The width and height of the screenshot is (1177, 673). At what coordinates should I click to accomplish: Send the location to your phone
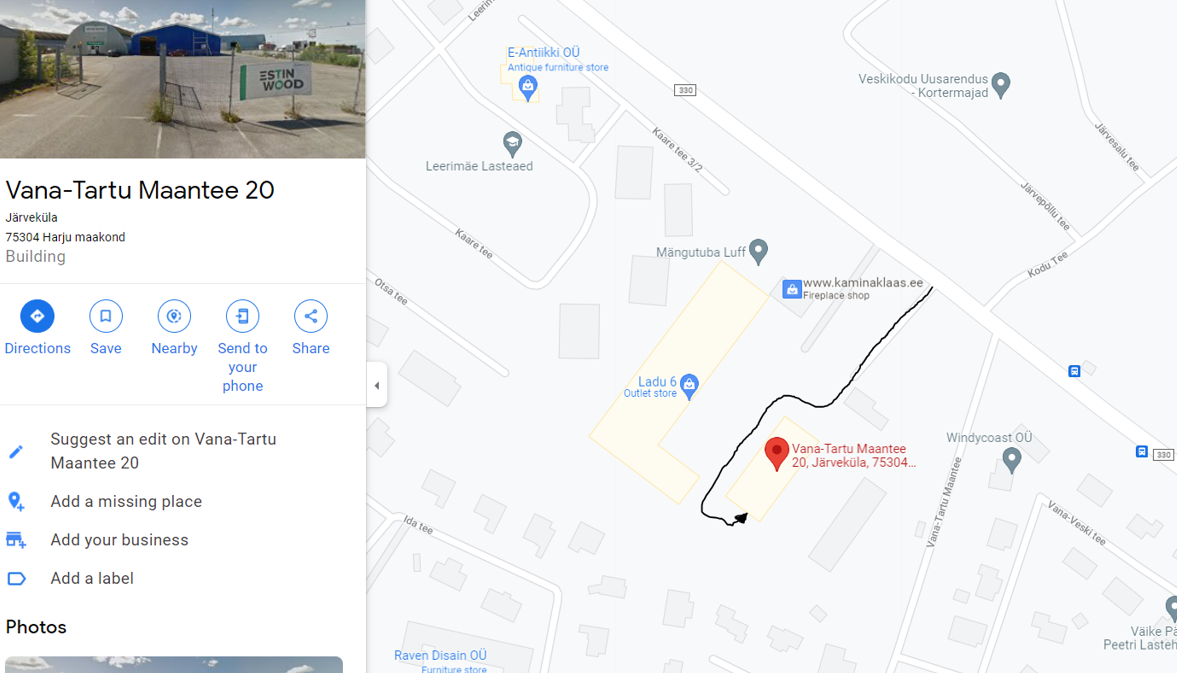tap(242, 316)
